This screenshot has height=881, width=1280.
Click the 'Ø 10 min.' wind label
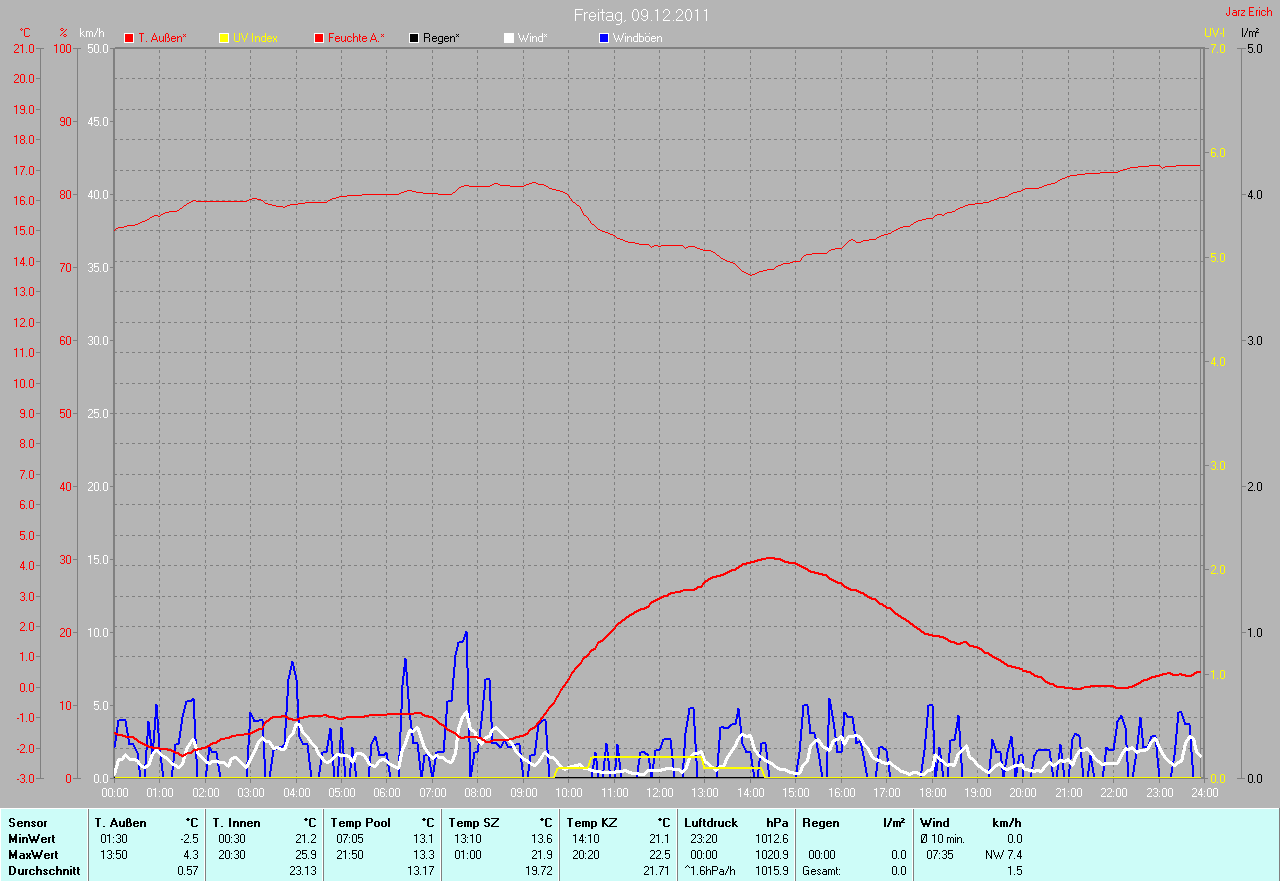[943, 839]
